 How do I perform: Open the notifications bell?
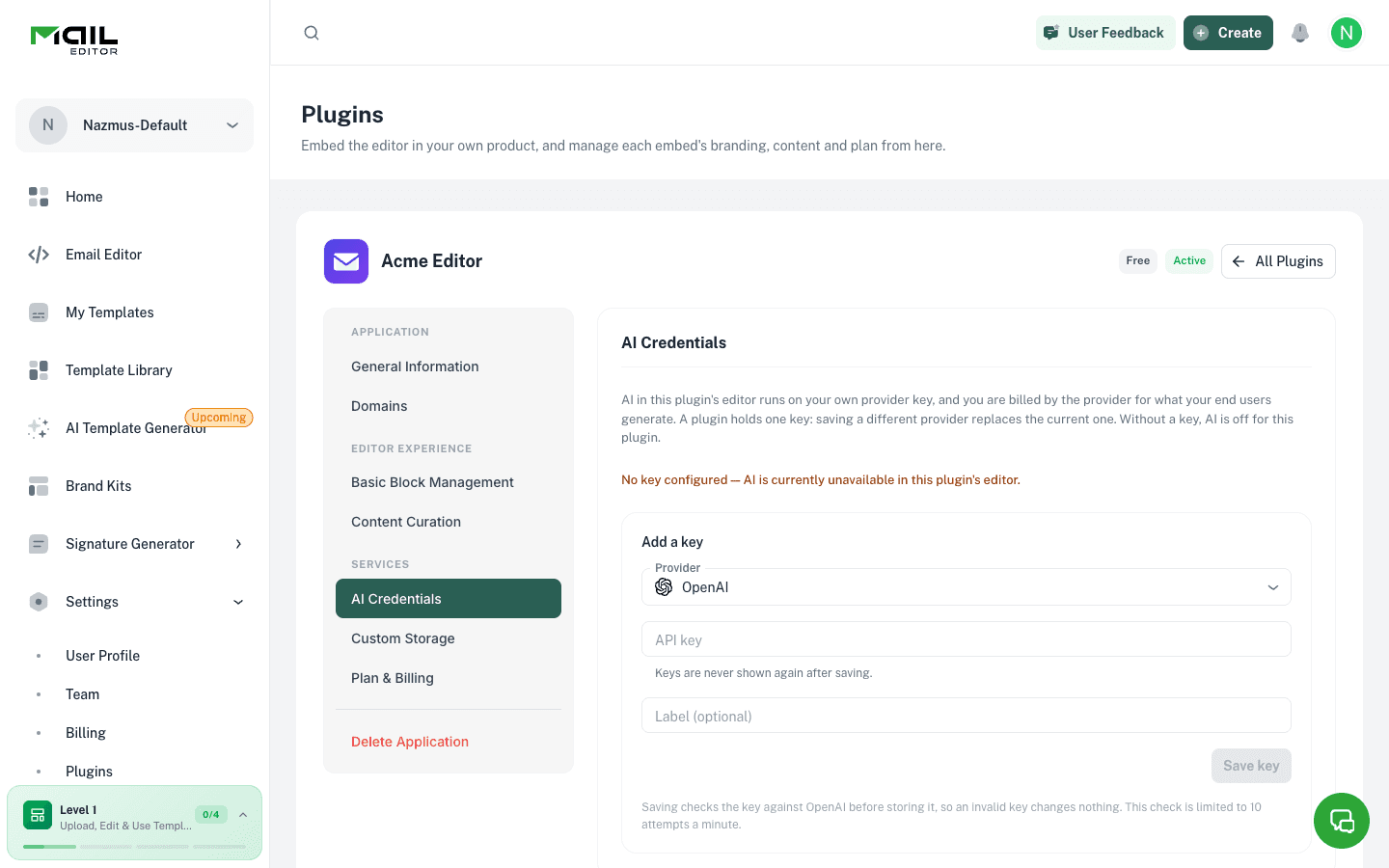pyautogui.click(x=1300, y=33)
